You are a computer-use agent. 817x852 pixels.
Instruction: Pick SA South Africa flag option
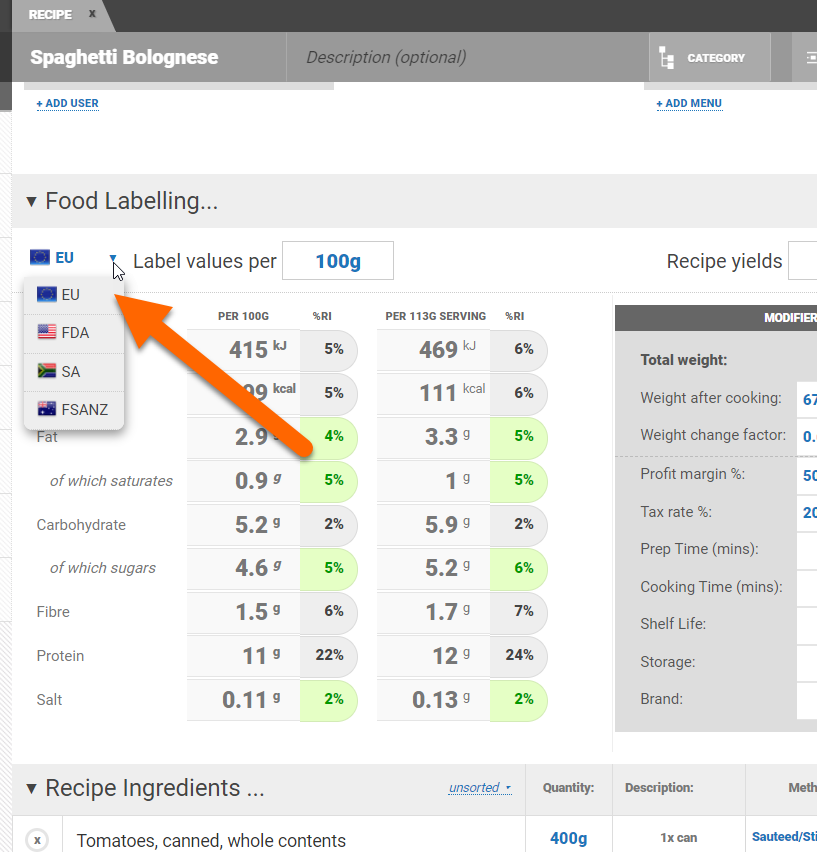(72, 371)
